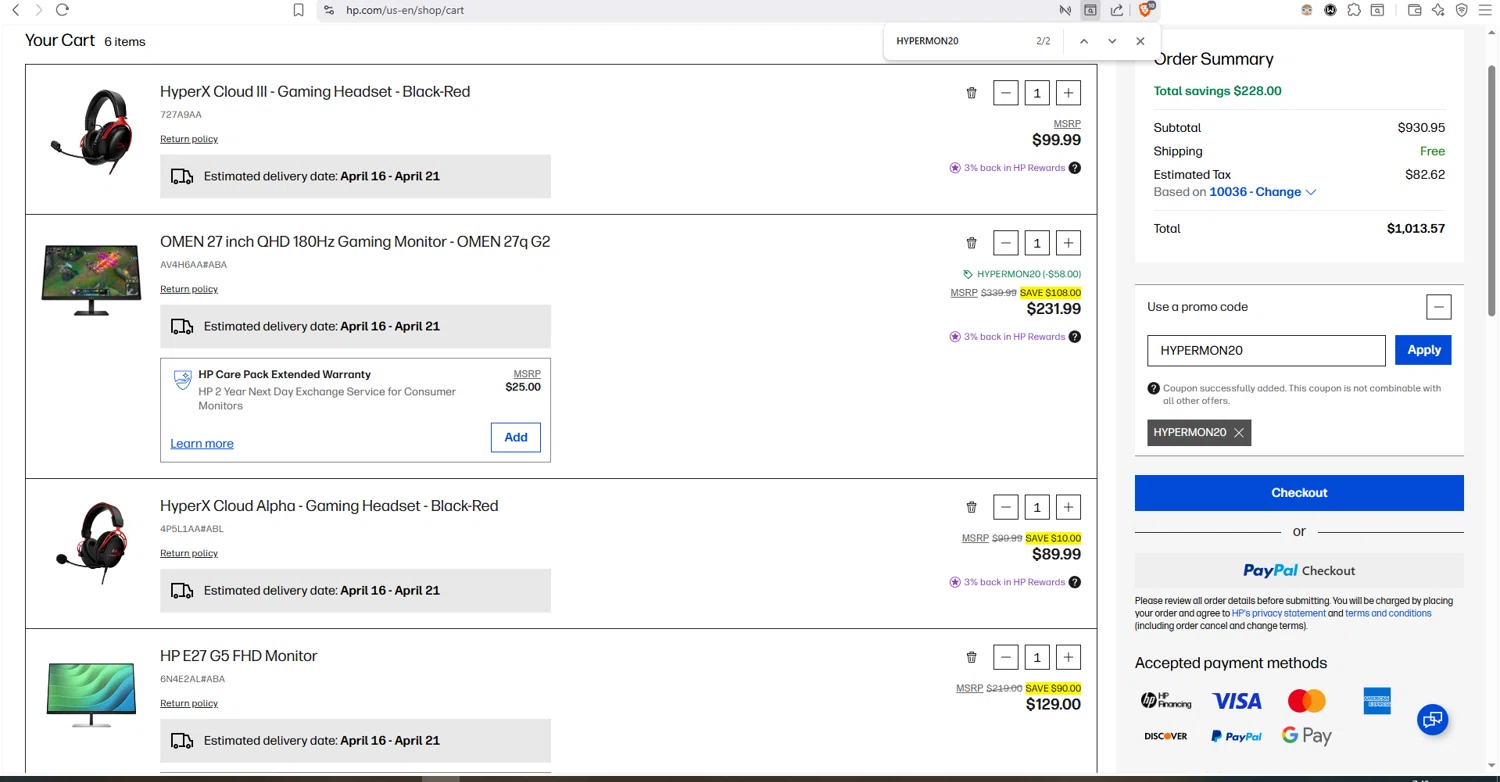
Task: Open HP E27 G5 FHD Monitor title
Action: click(x=239, y=655)
